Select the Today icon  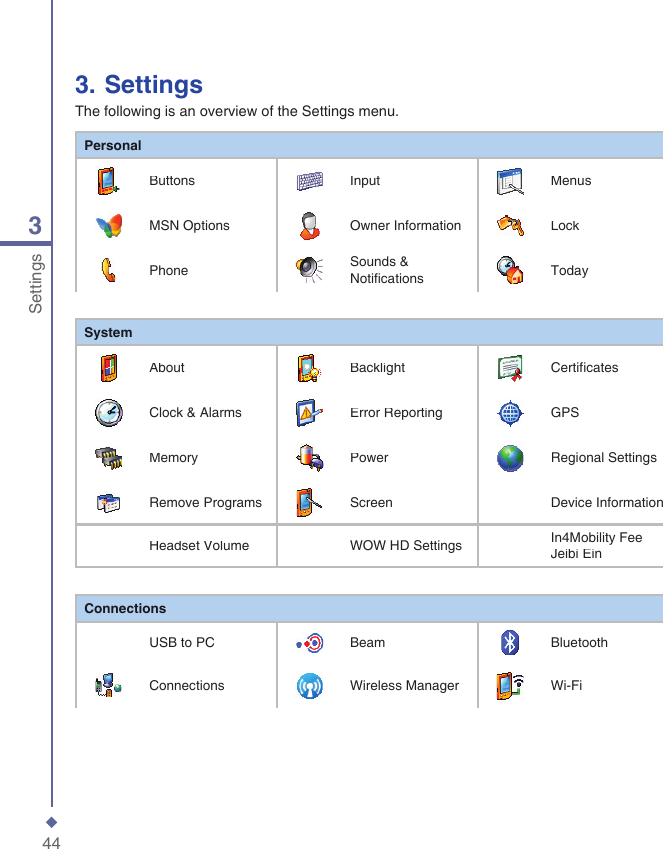(510, 270)
